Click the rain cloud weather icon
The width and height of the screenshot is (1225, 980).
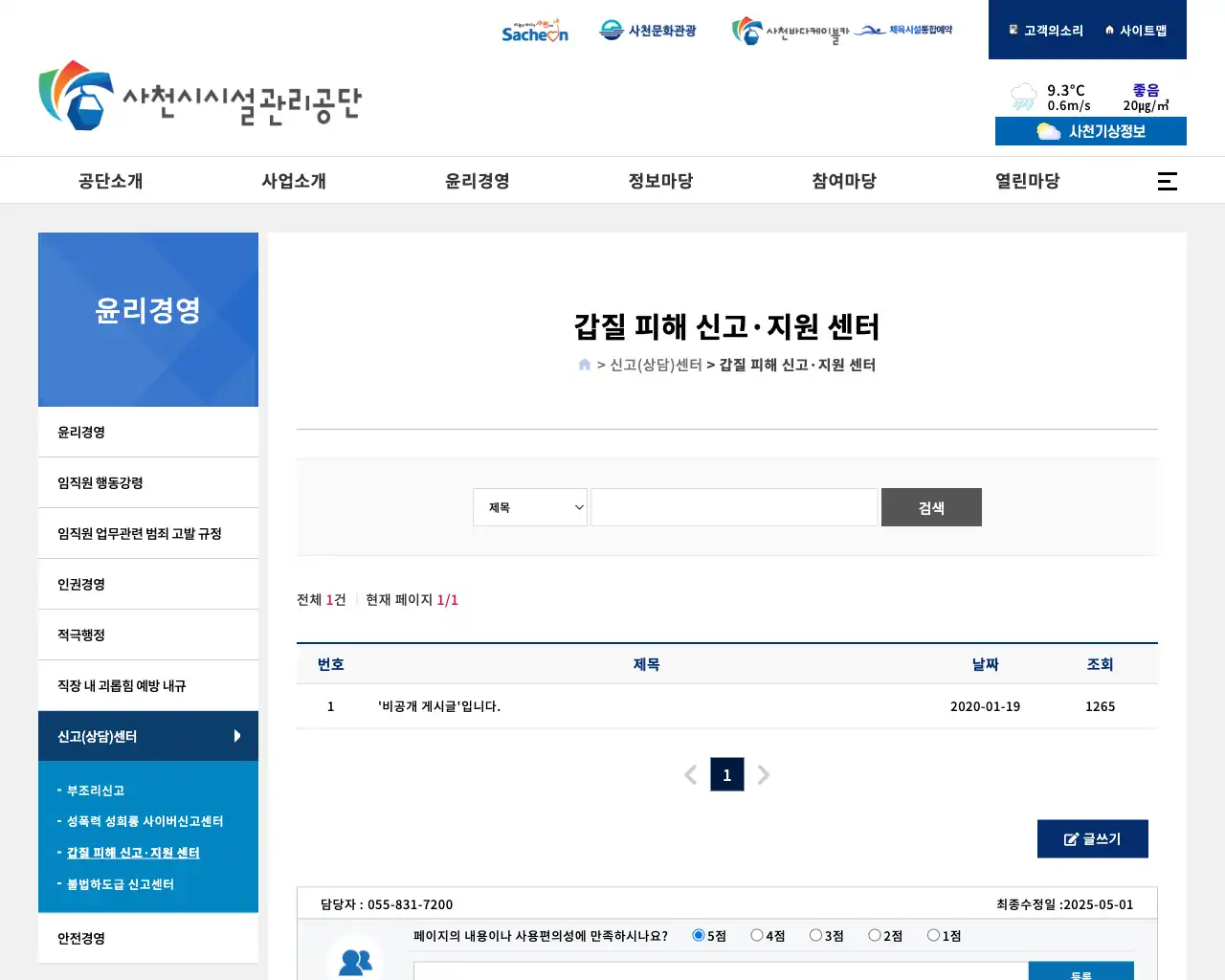(x=1023, y=97)
